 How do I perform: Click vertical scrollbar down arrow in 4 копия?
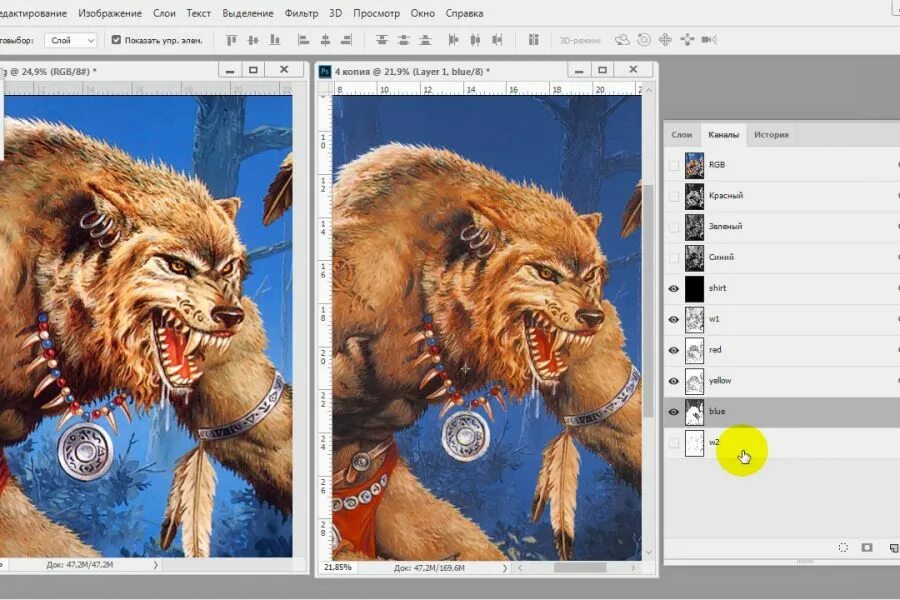(x=649, y=552)
